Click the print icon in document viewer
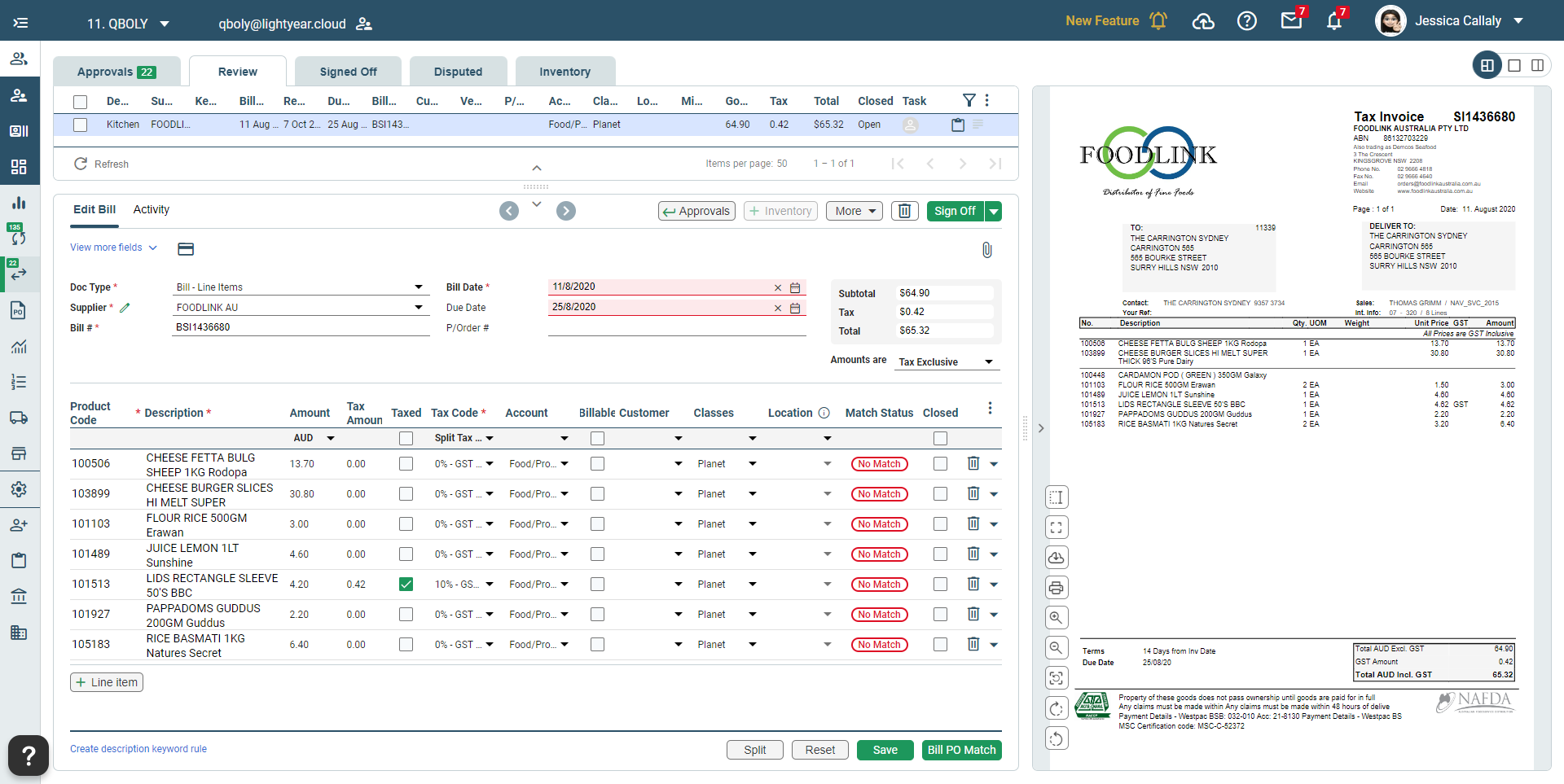Image resolution: width=1564 pixels, height=784 pixels. [x=1057, y=588]
